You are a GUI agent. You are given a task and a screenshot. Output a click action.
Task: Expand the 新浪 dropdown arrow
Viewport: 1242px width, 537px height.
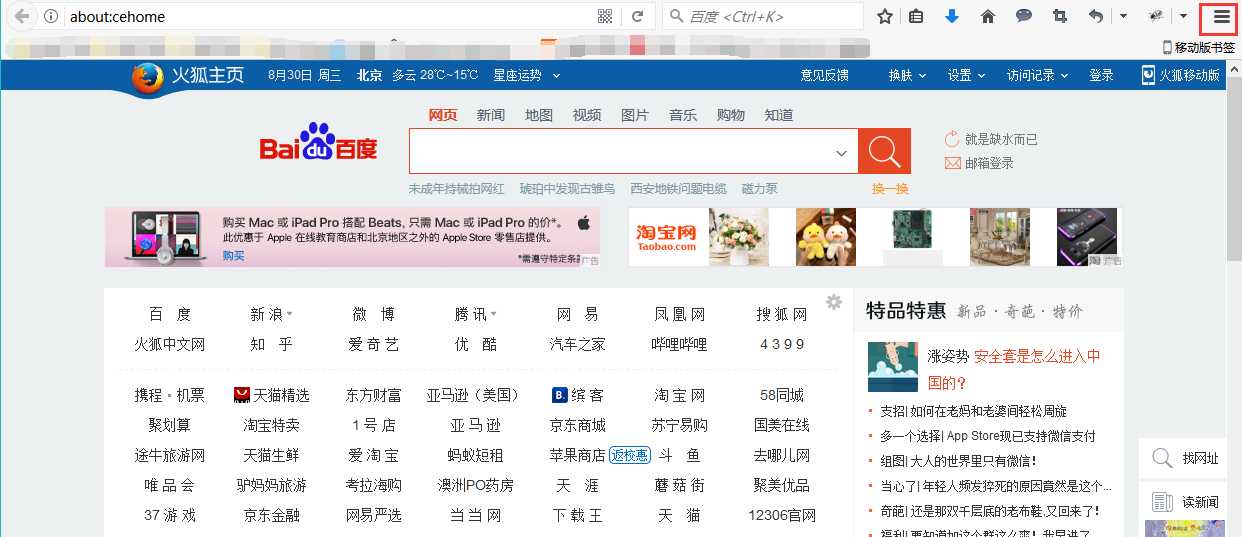pos(289,314)
